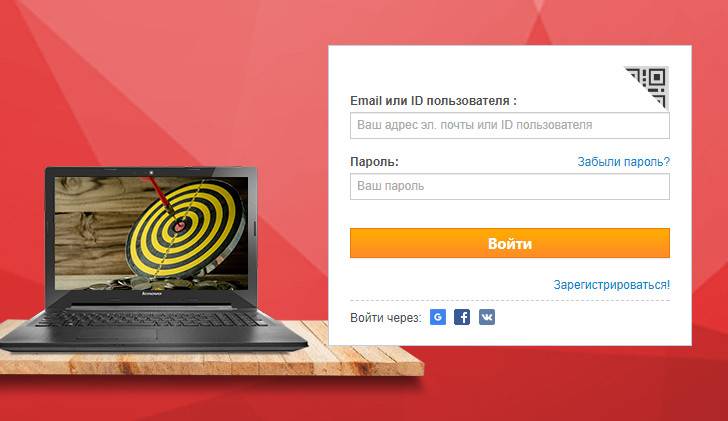The width and height of the screenshot is (728, 421).
Task: Sign in with the Facebook icon
Action: (x=462, y=317)
